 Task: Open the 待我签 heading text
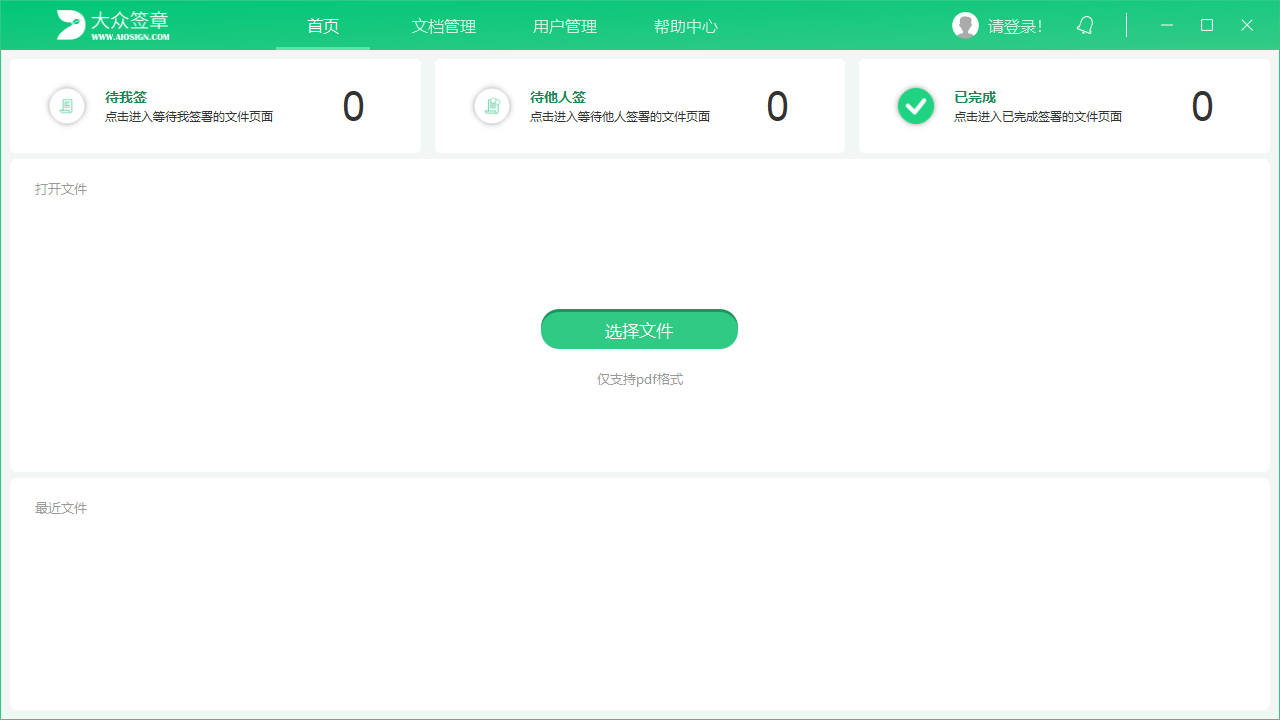coord(126,97)
